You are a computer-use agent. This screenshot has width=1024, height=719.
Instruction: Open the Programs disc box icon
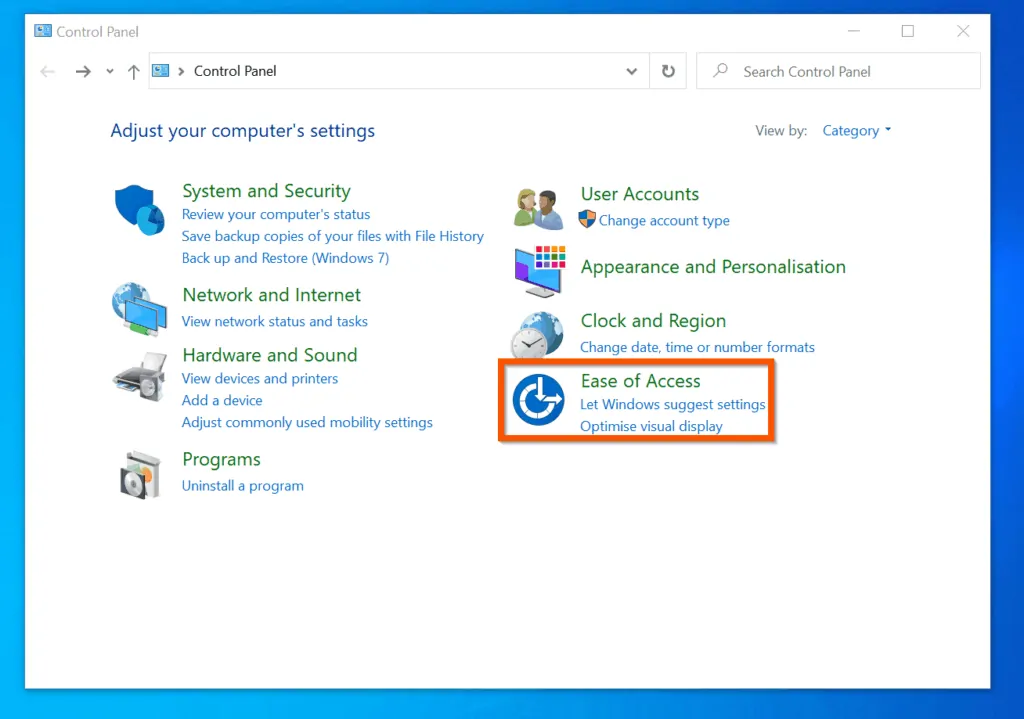click(x=139, y=474)
